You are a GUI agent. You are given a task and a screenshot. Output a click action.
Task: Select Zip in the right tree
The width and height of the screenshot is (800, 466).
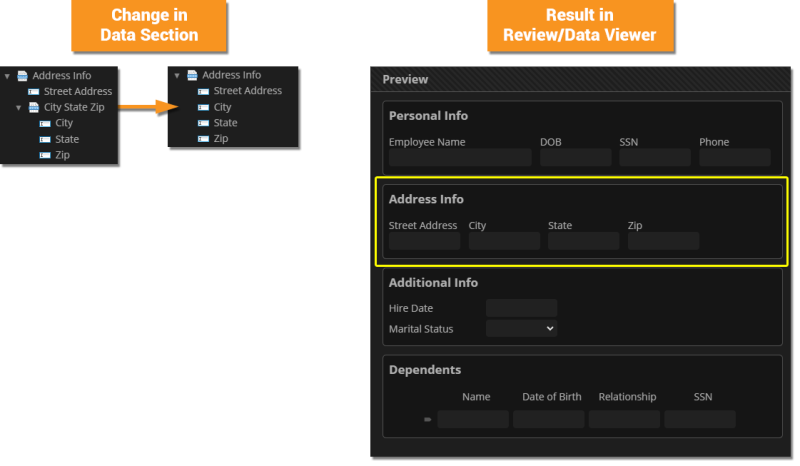[x=221, y=139]
